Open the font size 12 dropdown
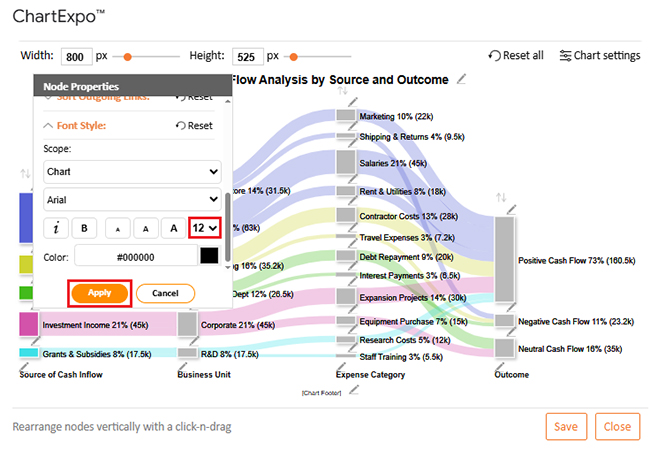This screenshot has width=650, height=450. coord(205,228)
